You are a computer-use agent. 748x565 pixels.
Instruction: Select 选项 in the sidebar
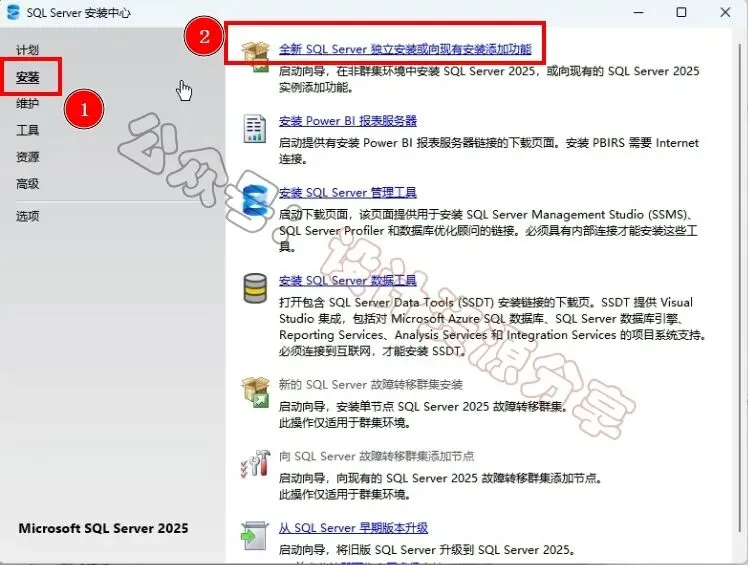(x=27, y=216)
